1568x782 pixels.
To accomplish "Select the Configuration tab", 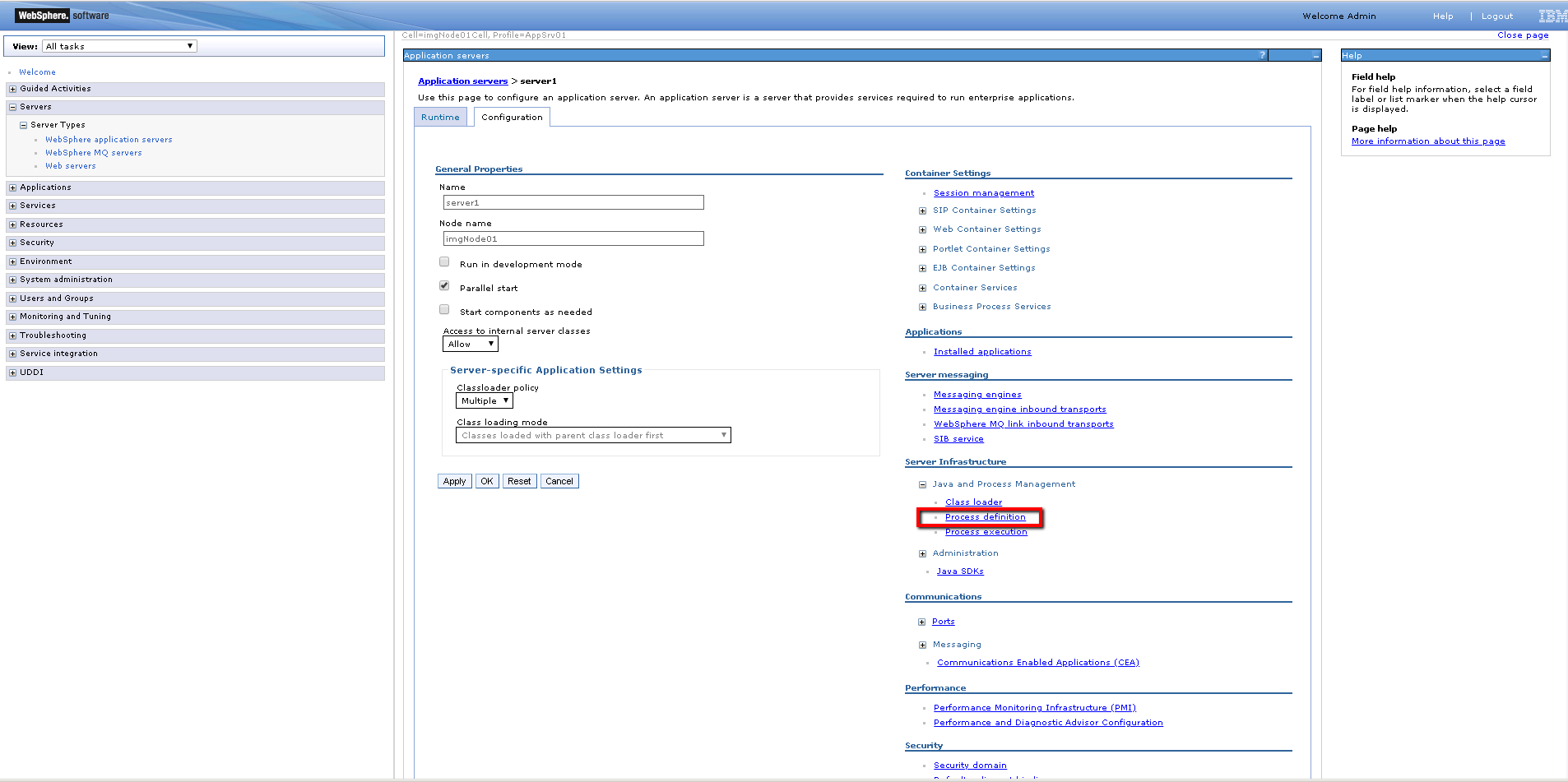I will [512, 118].
